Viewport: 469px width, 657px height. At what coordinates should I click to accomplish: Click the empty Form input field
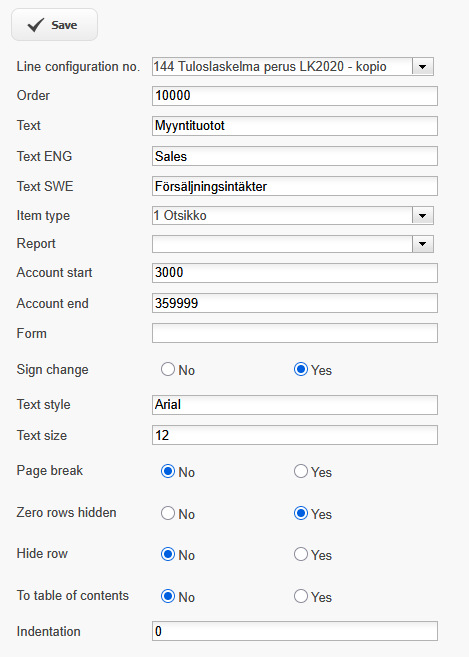pos(295,333)
